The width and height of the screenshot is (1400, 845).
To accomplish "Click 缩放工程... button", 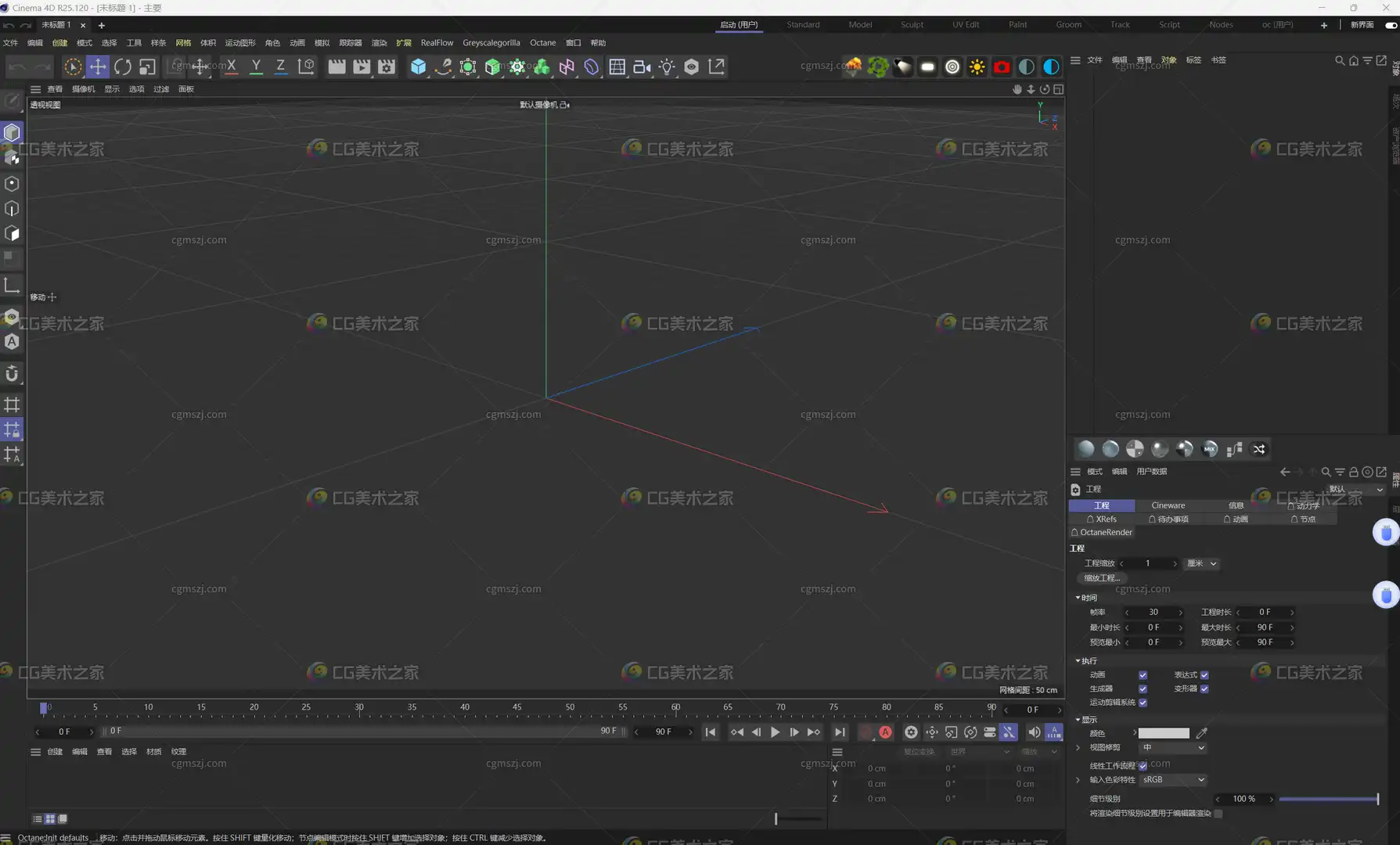I will (x=1102, y=578).
